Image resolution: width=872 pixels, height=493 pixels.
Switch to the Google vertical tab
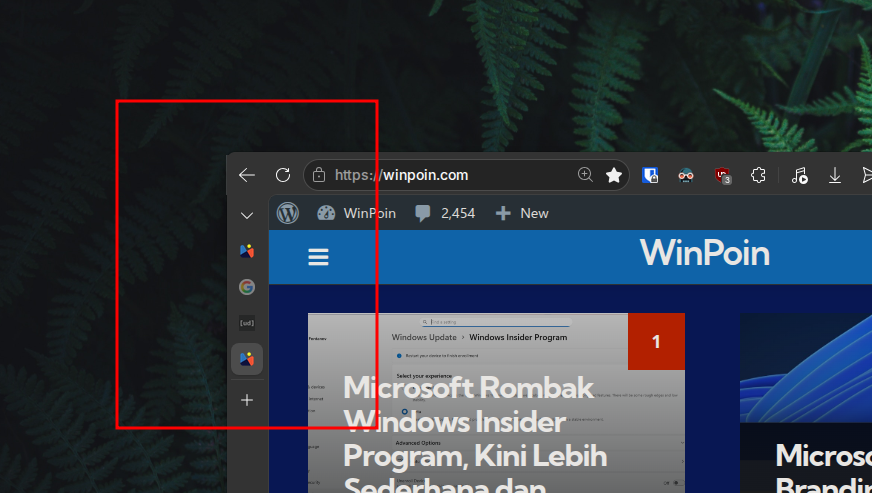[x=247, y=287]
